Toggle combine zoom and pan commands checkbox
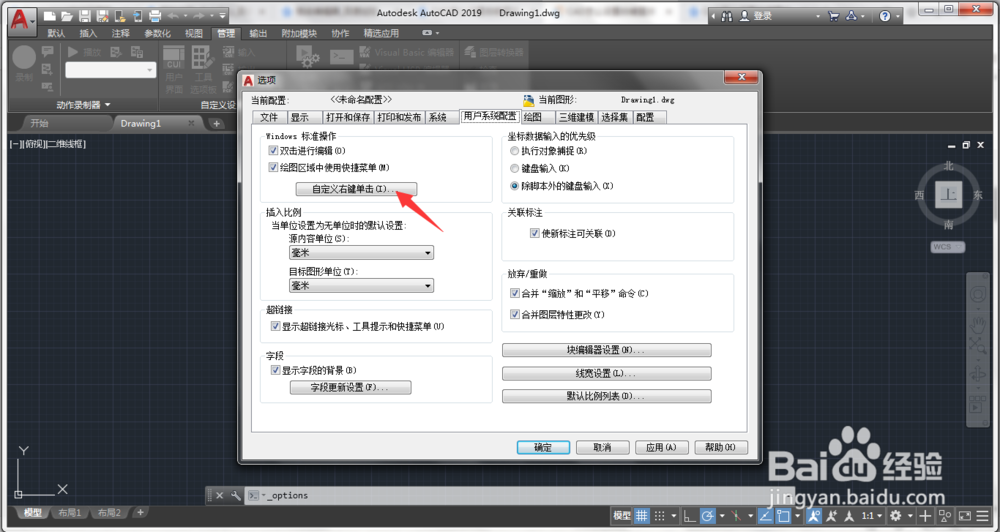This screenshot has width=1000, height=532. (x=515, y=293)
